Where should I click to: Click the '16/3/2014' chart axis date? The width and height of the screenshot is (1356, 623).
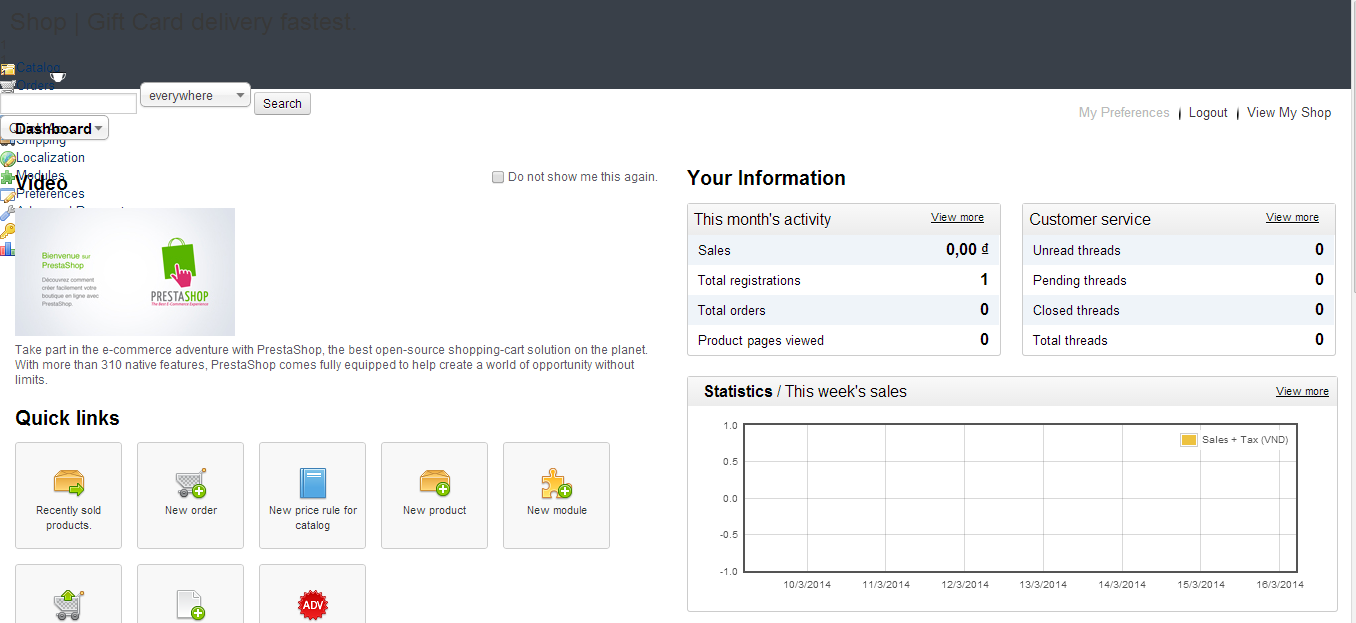[1280, 585]
